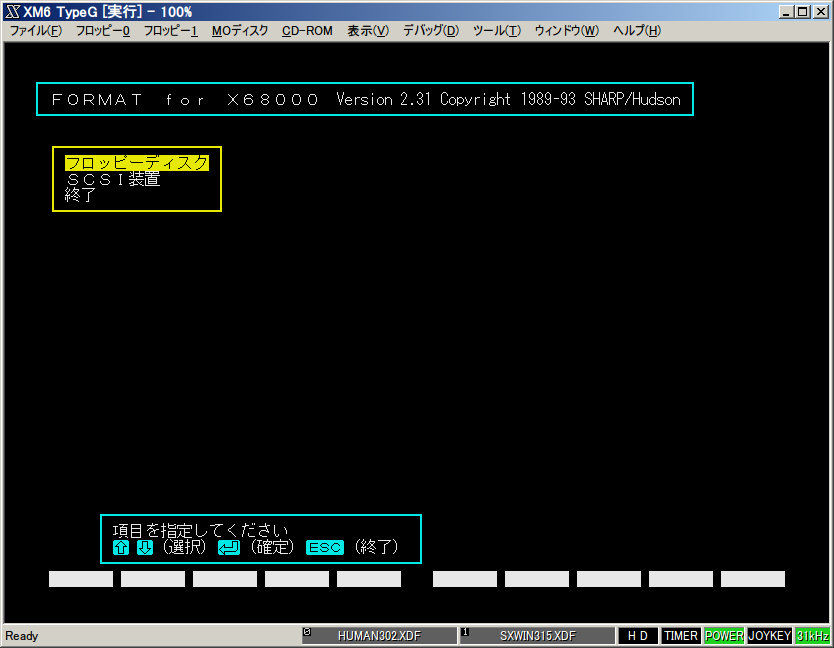
Task: Open the フロッピー1 menu
Action: [x=171, y=31]
